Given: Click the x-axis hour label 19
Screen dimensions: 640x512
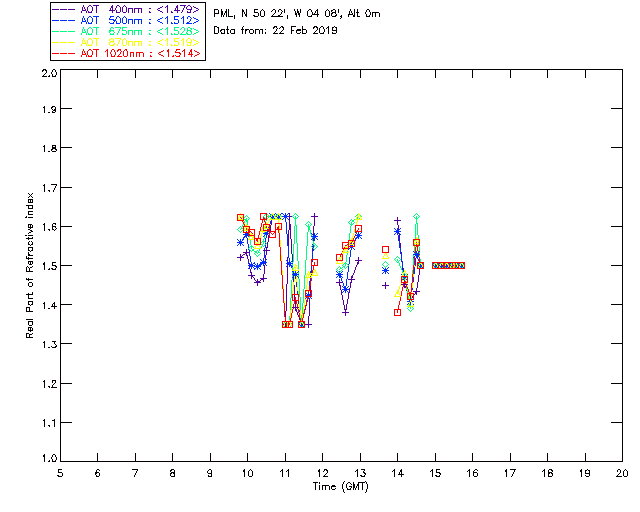Looking at the screenshot, I should tap(585, 473).
